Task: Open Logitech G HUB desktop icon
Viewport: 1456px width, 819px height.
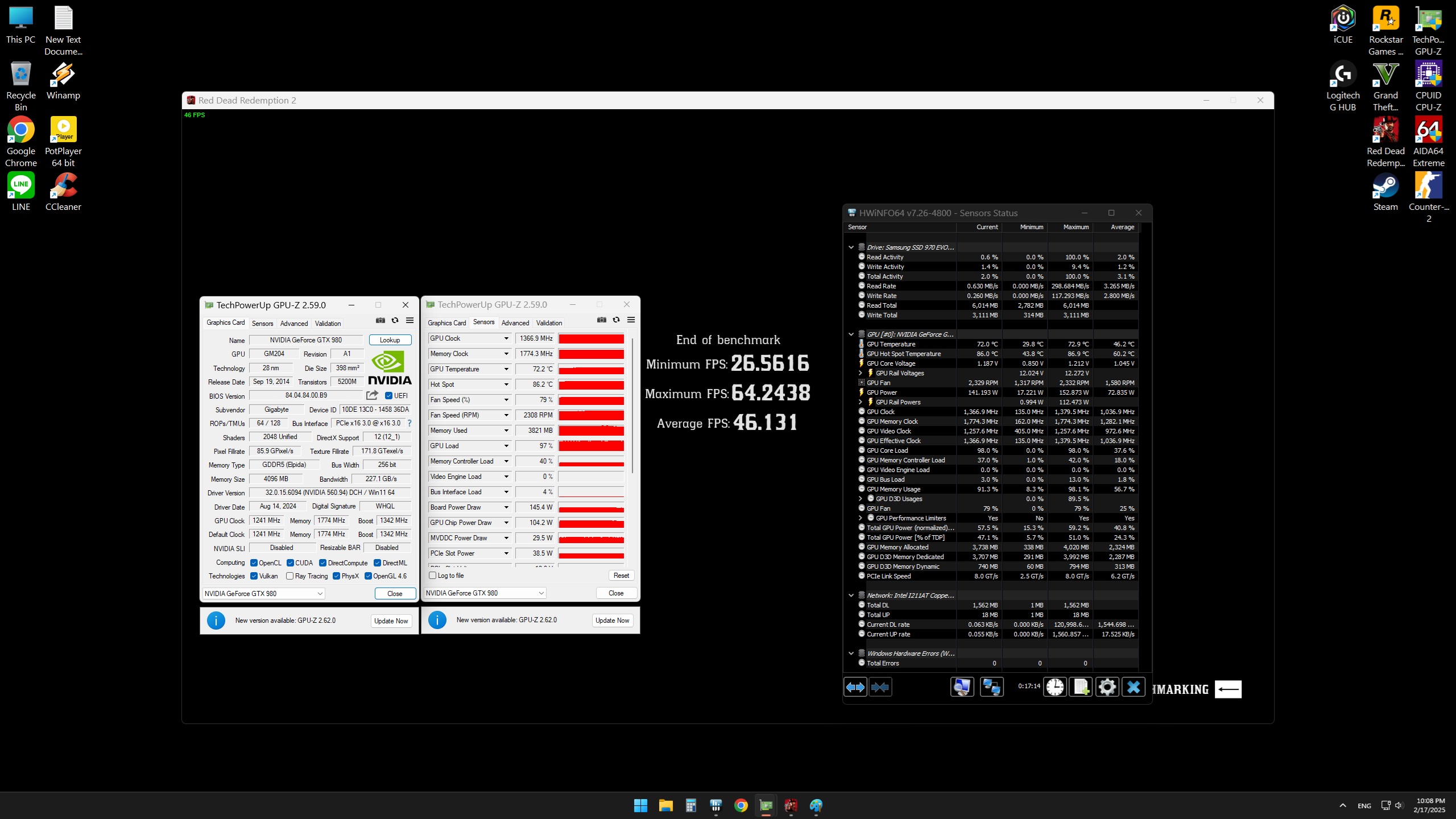Action: pos(1343,86)
